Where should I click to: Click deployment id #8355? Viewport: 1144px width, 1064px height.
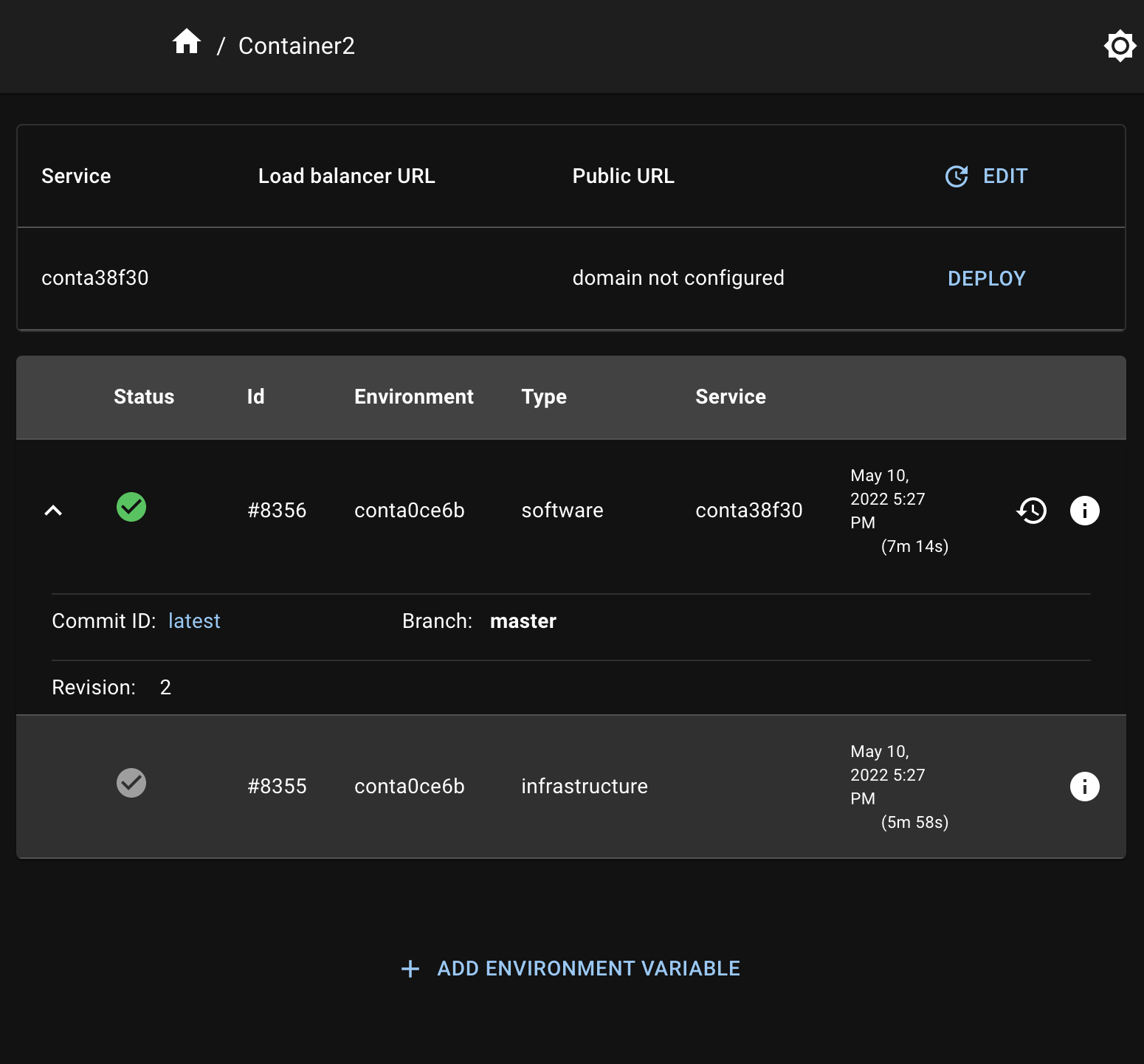[x=277, y=787]
